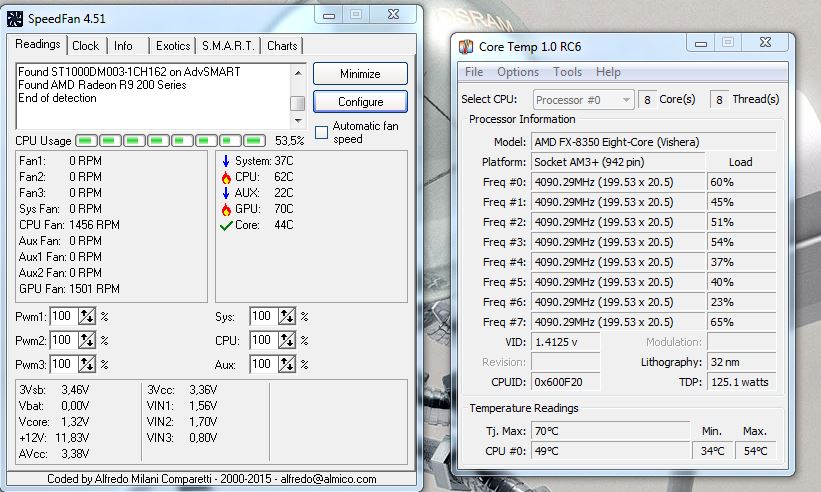The width and height of the screenshot is (821, 492).
Task: Click the flame icon next to CPU 62C
Action: pyautogui.click(x=226, y=177)
